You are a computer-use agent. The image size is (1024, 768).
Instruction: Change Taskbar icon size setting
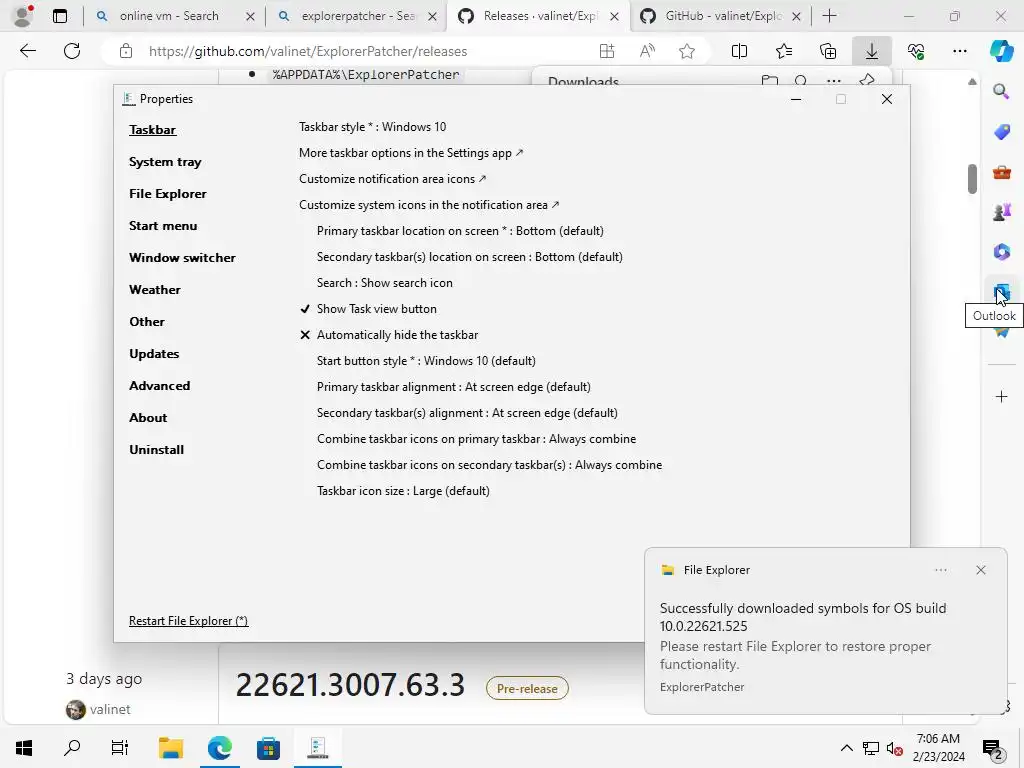(x=404, y=490)
